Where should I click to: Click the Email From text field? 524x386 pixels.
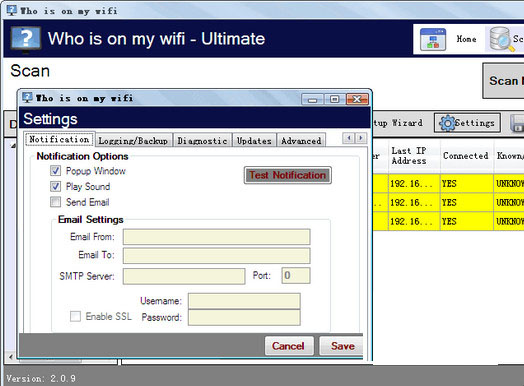click(217, 237)
